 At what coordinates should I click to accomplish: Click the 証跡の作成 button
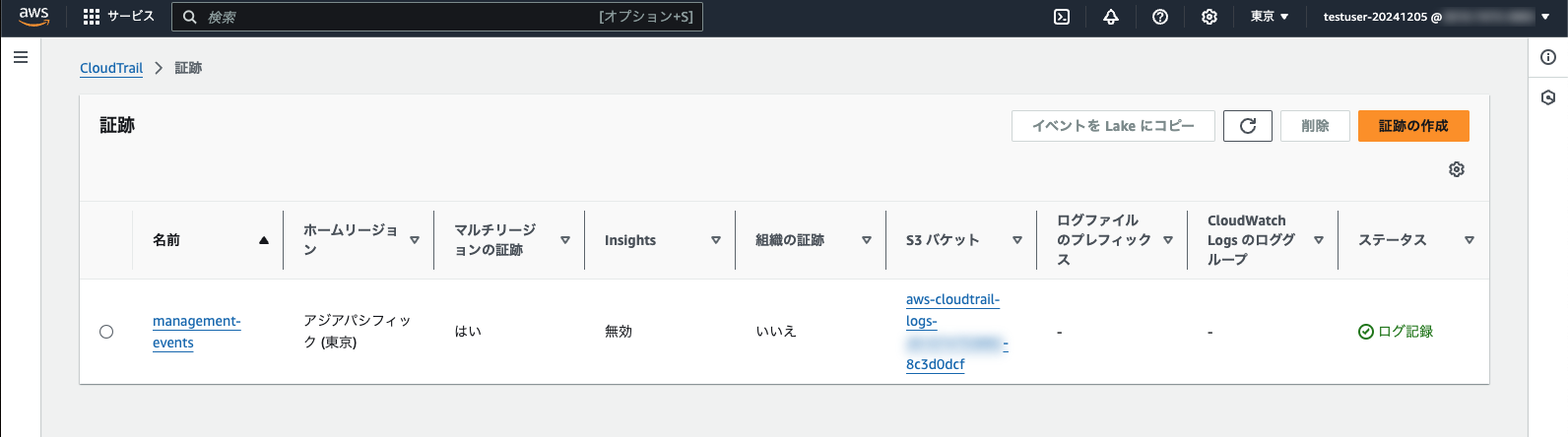point(1413,126)
